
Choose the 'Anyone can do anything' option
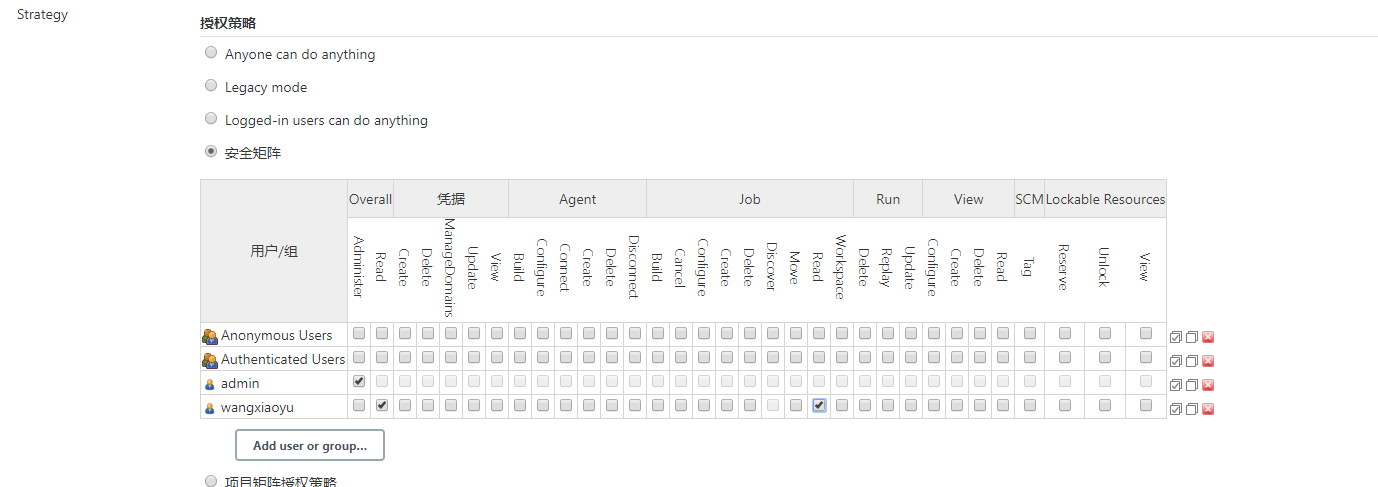(211, 53)
